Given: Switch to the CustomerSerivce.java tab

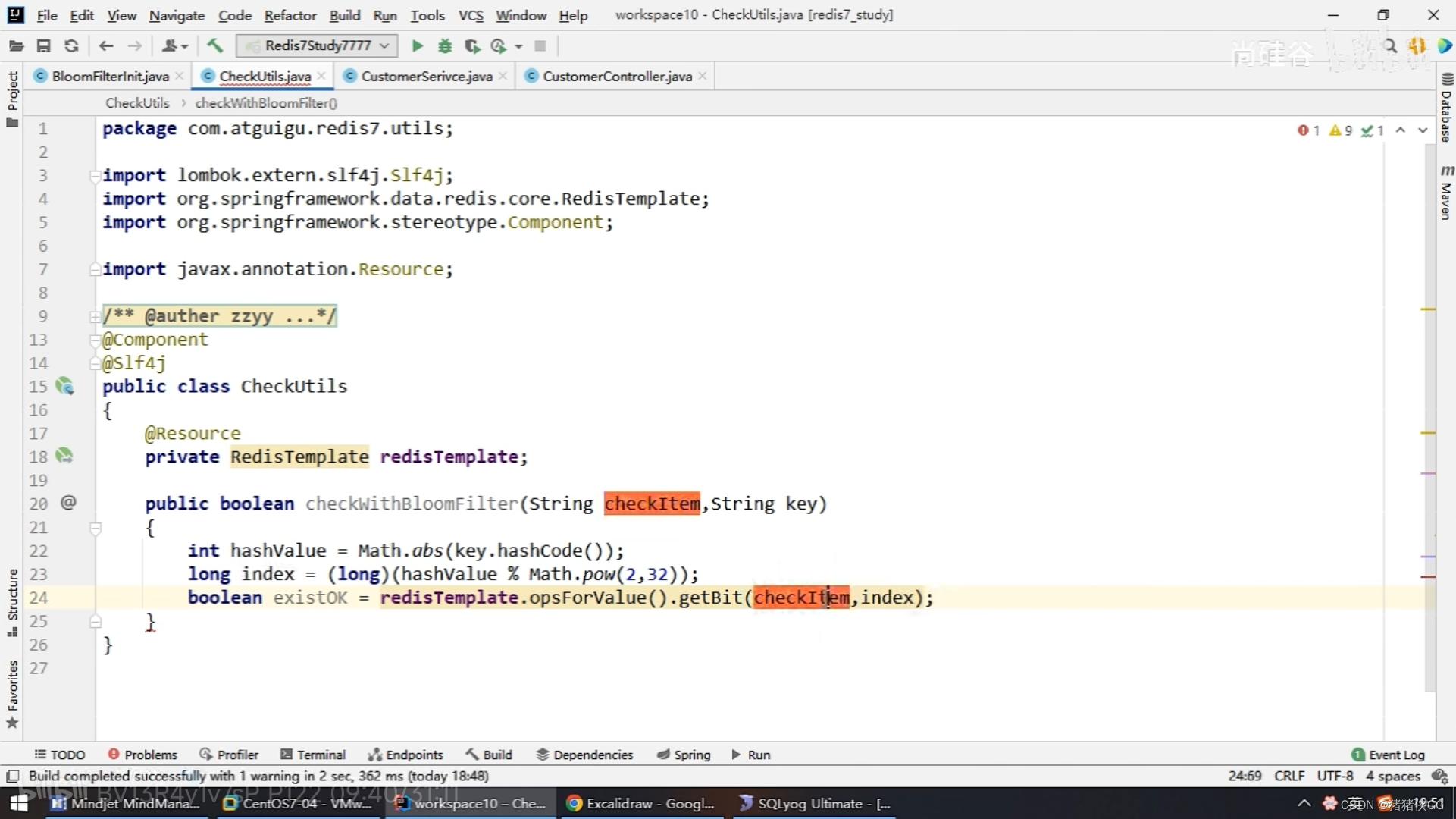Looking at the screenshot, I should [x=426, y=76].
